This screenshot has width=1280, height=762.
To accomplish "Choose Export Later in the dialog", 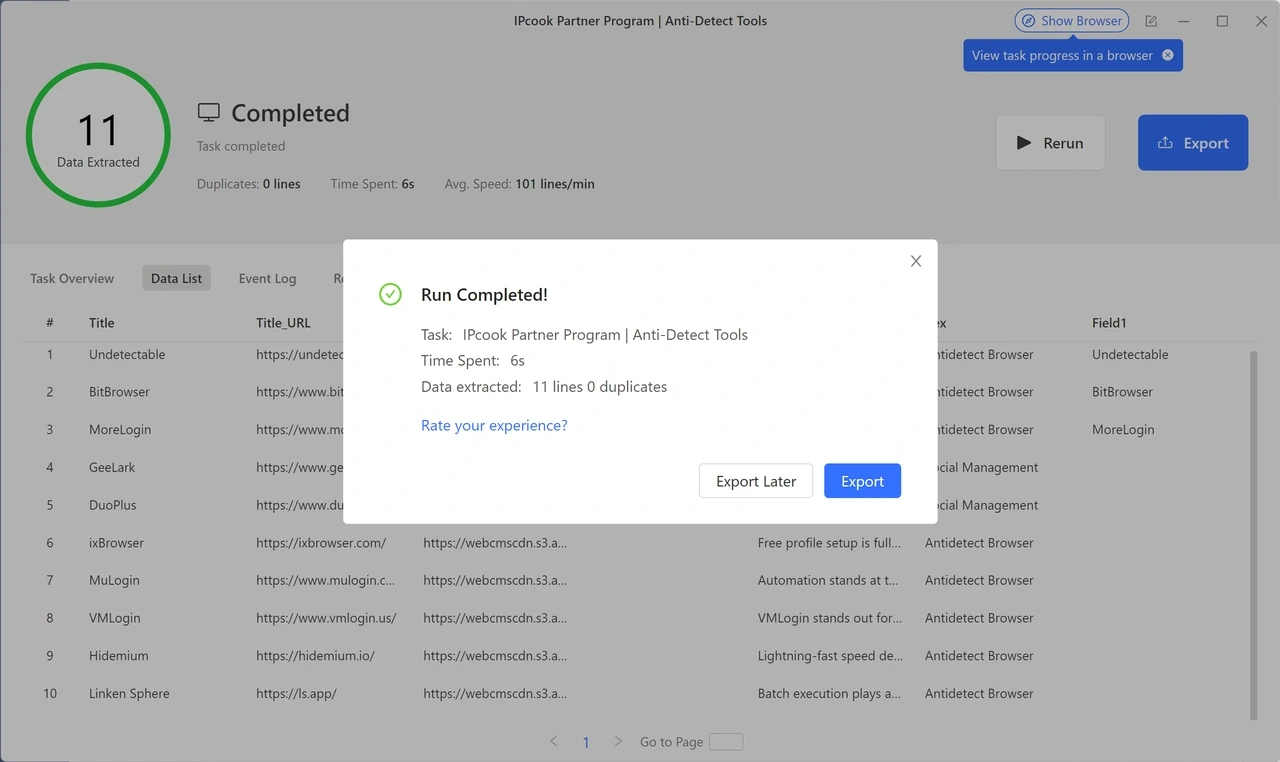I will pos(756,481).
